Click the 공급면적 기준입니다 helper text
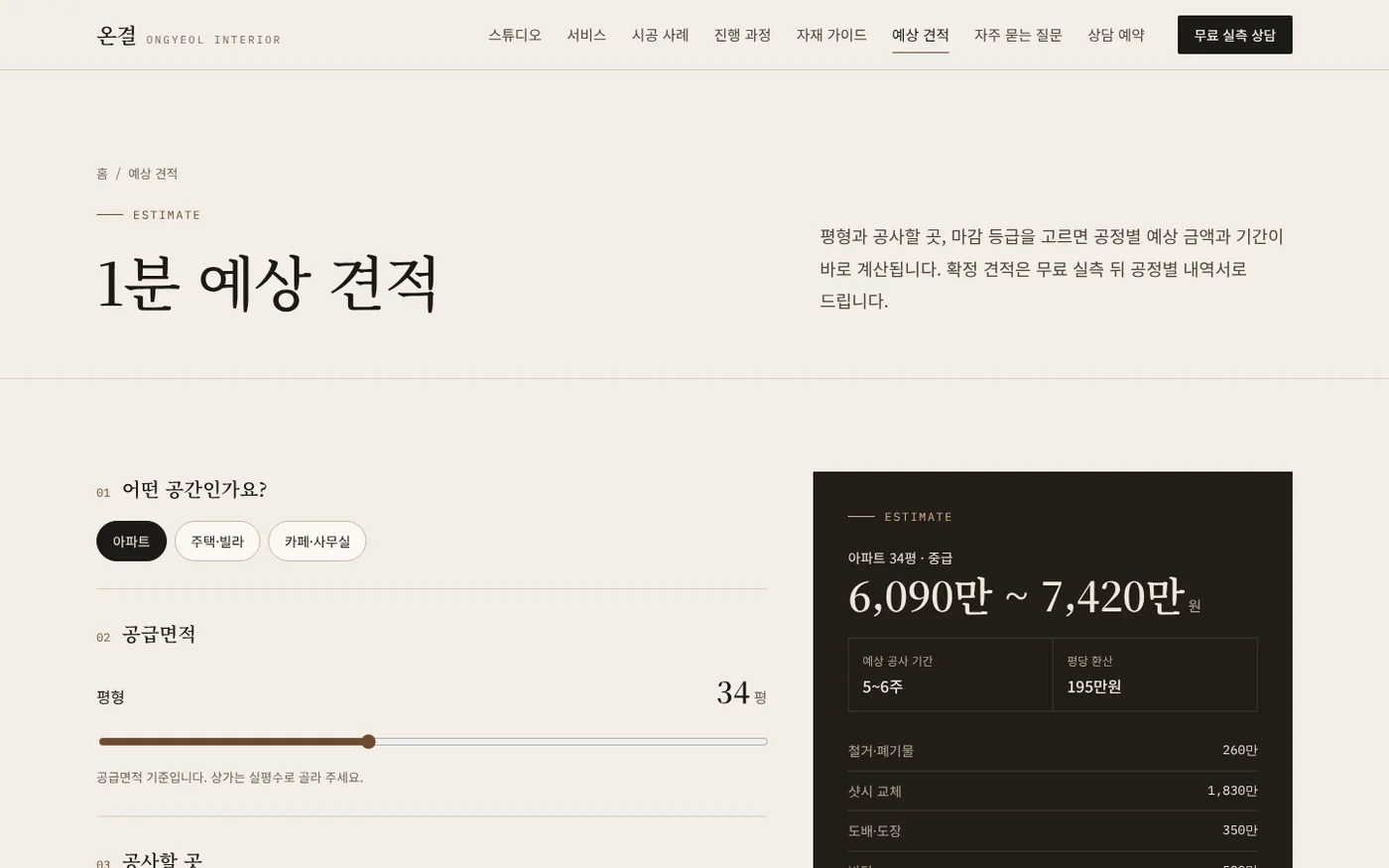The width and height of the screenshot is (1389, 868). [x=229, y=778]
